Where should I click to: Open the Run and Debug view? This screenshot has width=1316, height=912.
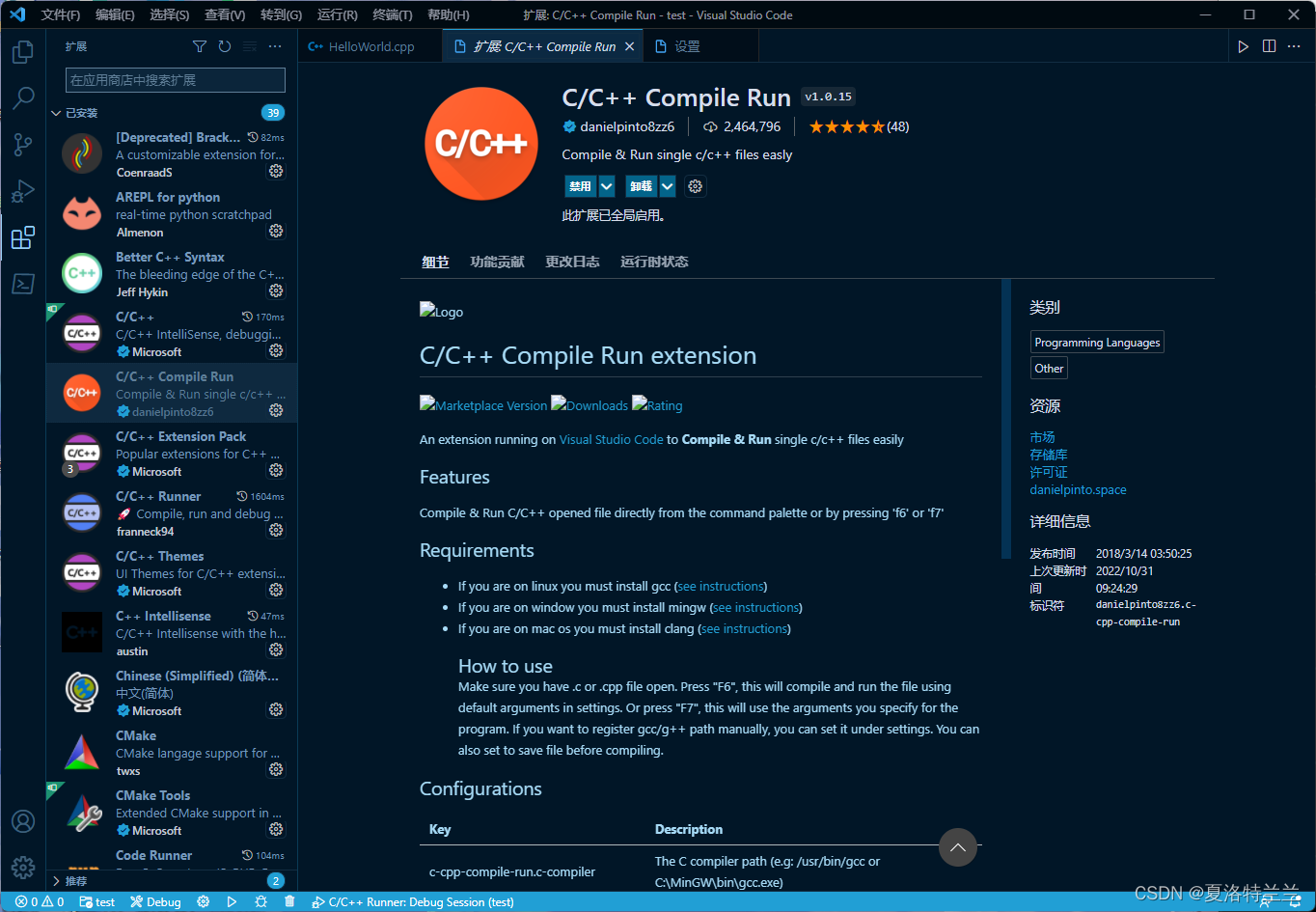tap(23, 191)
